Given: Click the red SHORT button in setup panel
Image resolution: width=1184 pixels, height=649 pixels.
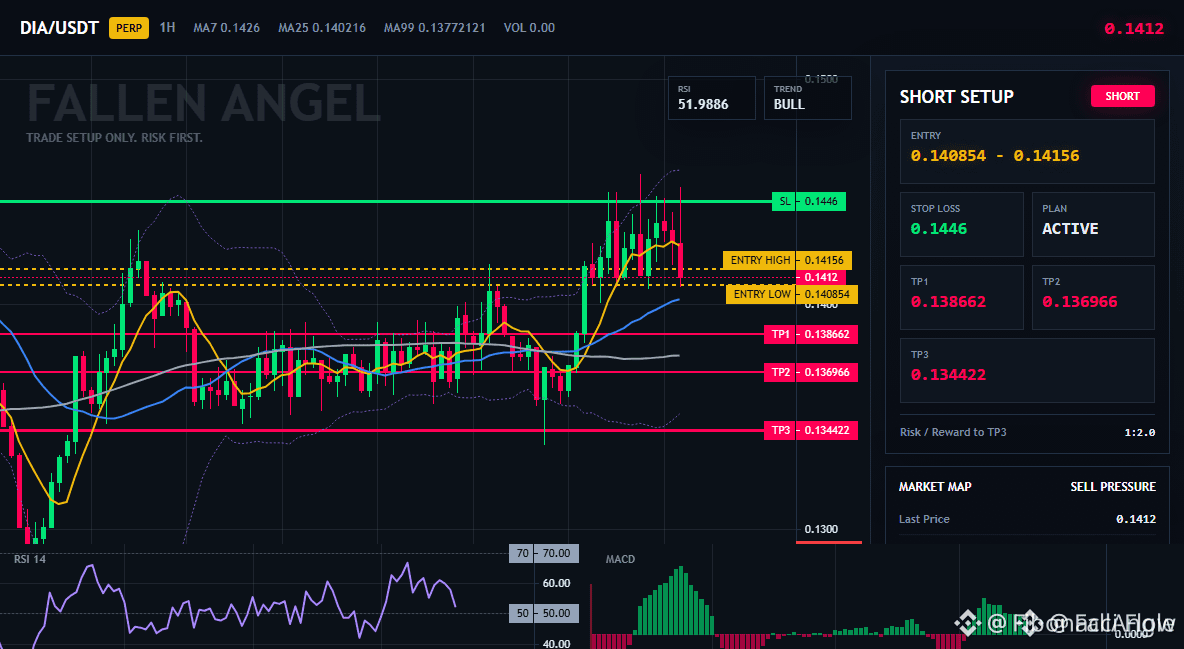Looking at the screenshot, I should 1122,96.
